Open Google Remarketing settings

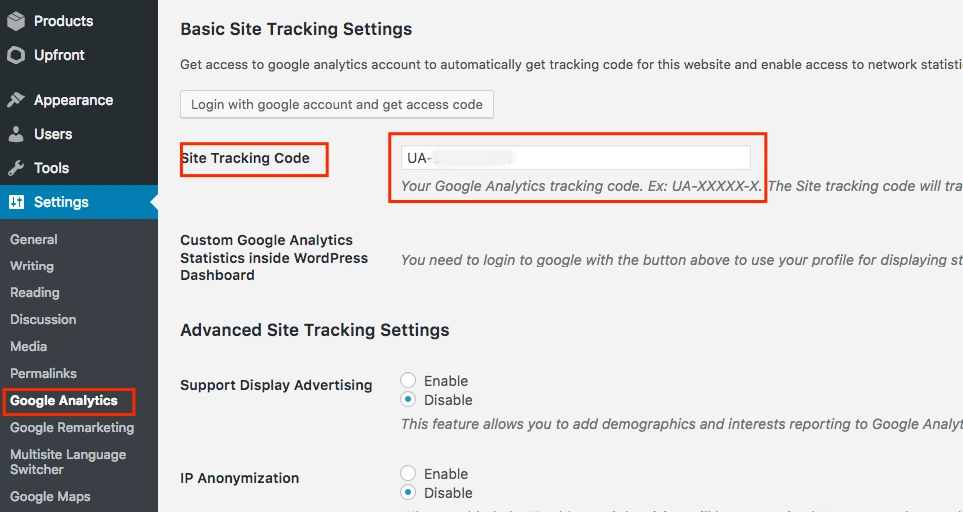72,427
